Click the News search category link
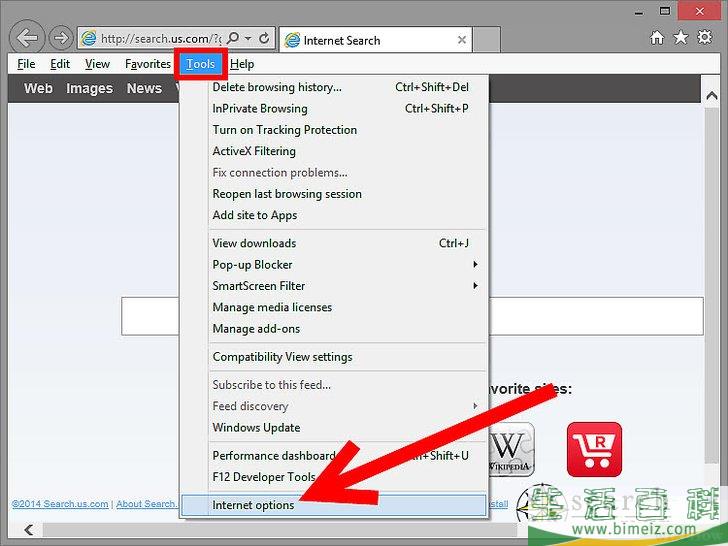 point(144,88)
